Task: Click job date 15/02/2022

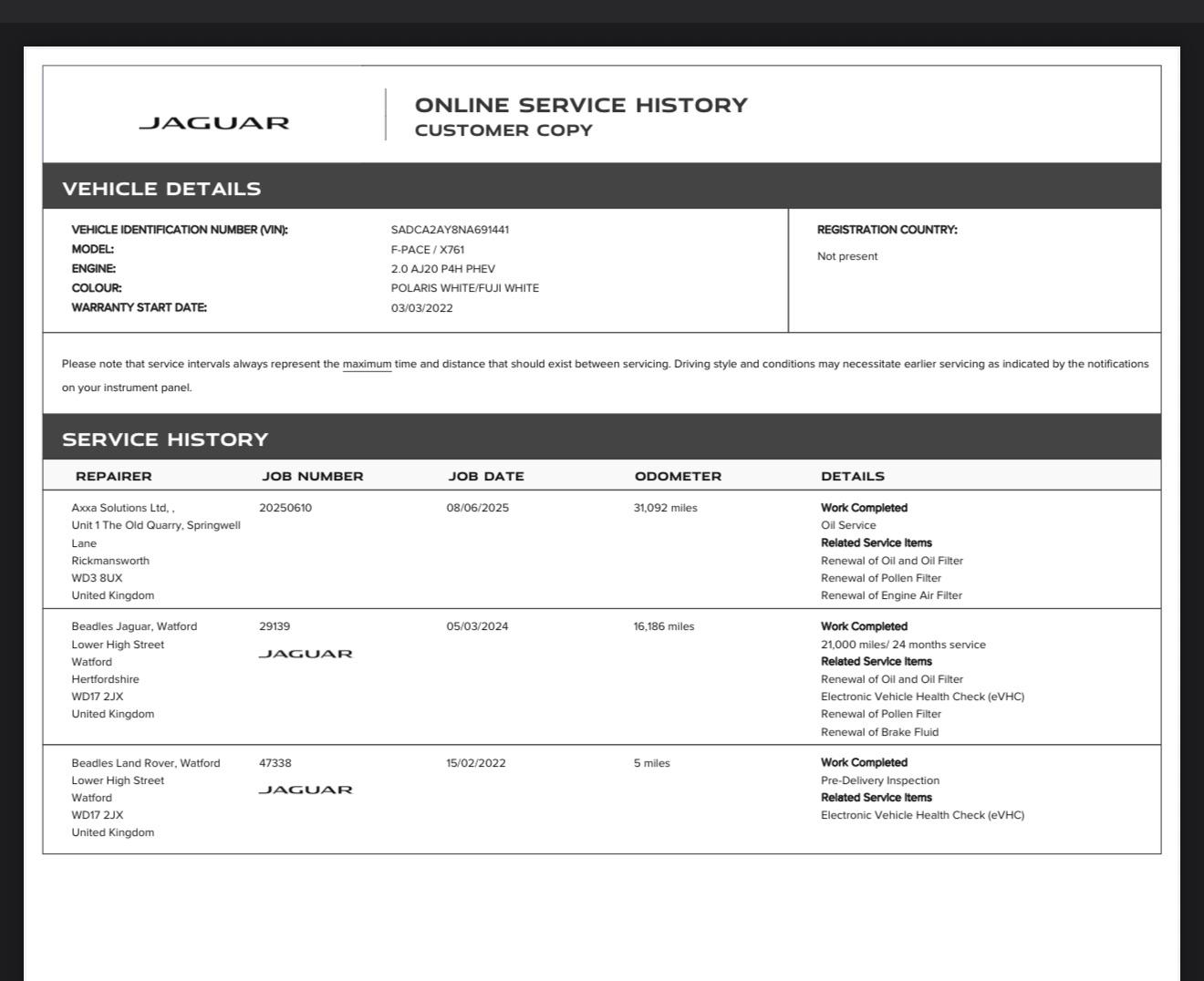Action: [476, 763]
